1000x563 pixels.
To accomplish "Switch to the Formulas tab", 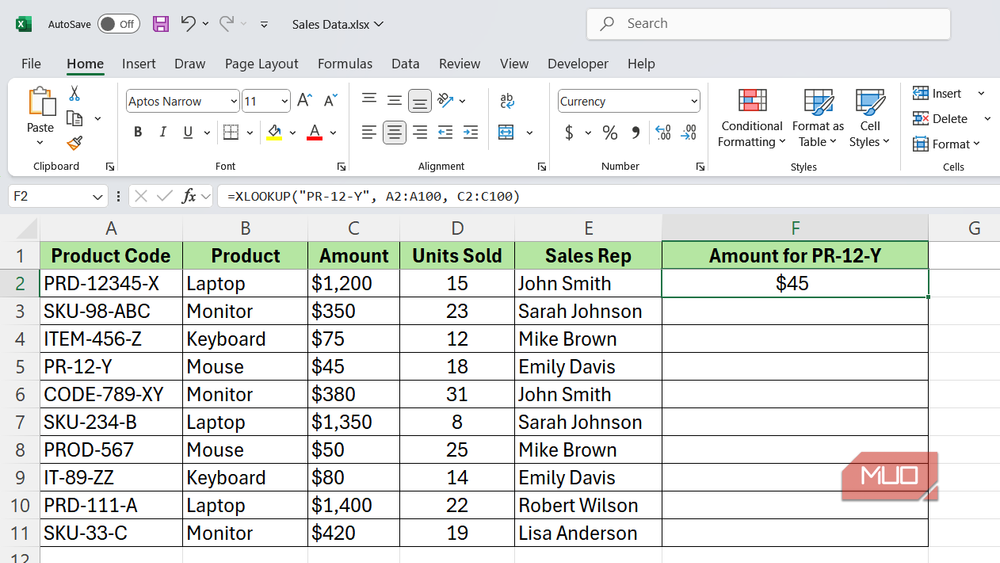I will point(345,64).
